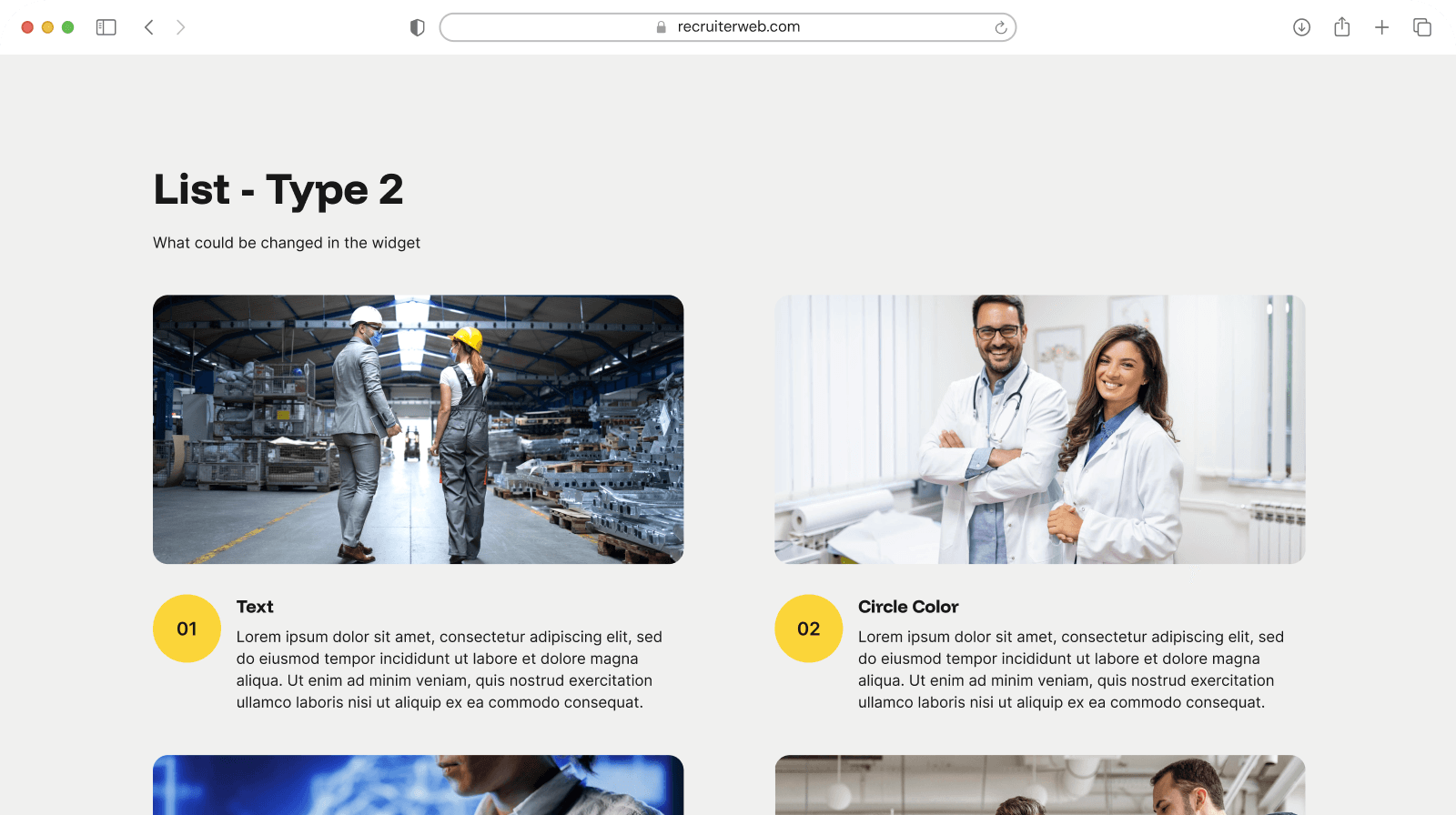
Task: Click the padlock icon in address bar
Action: (662, 27)
